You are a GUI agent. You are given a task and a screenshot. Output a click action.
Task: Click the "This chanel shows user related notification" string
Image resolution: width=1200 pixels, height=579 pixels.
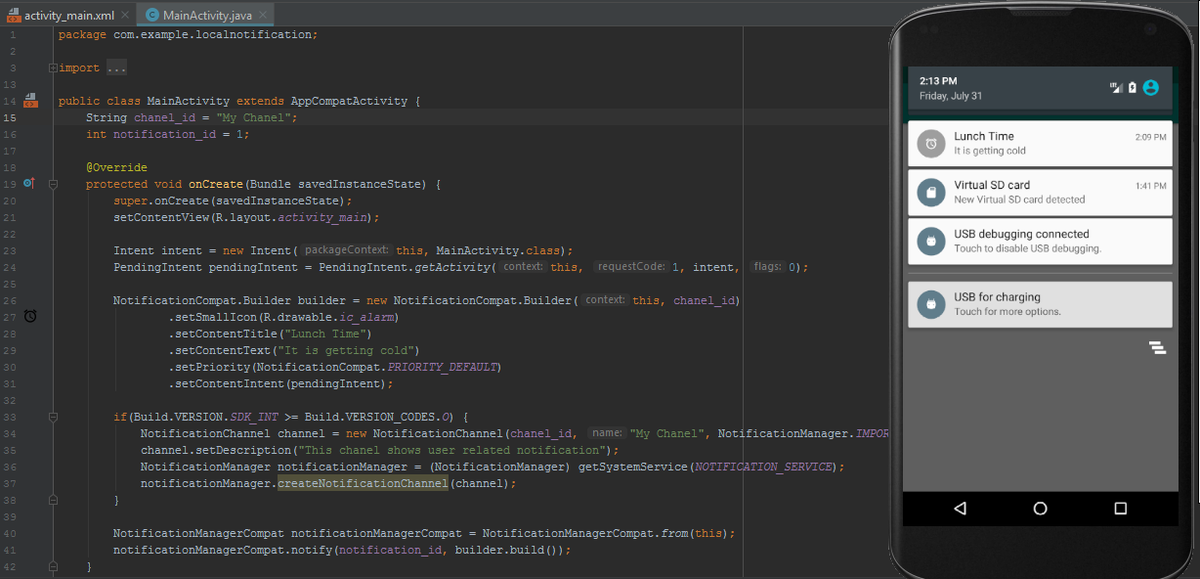tap(458, 450)
